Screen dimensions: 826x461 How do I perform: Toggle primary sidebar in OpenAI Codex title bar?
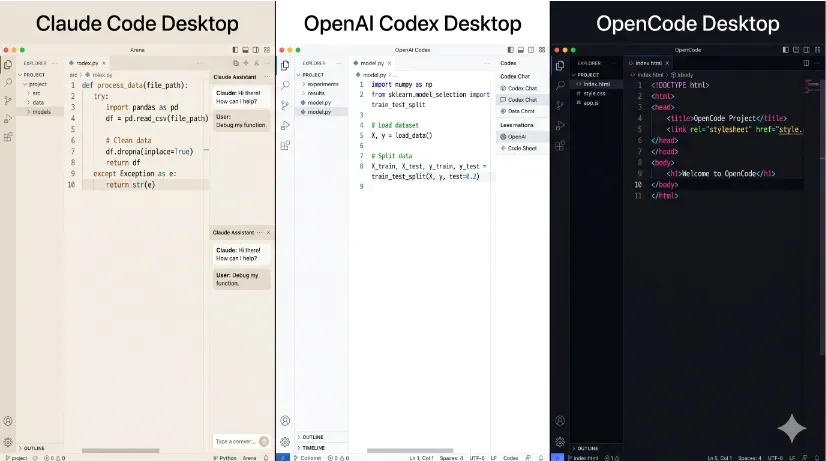[x=510, y=50]
